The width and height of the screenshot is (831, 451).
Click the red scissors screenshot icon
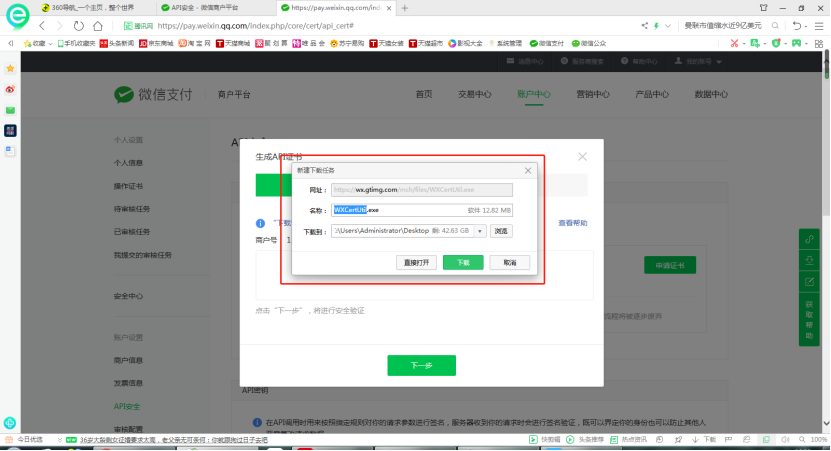734,43
